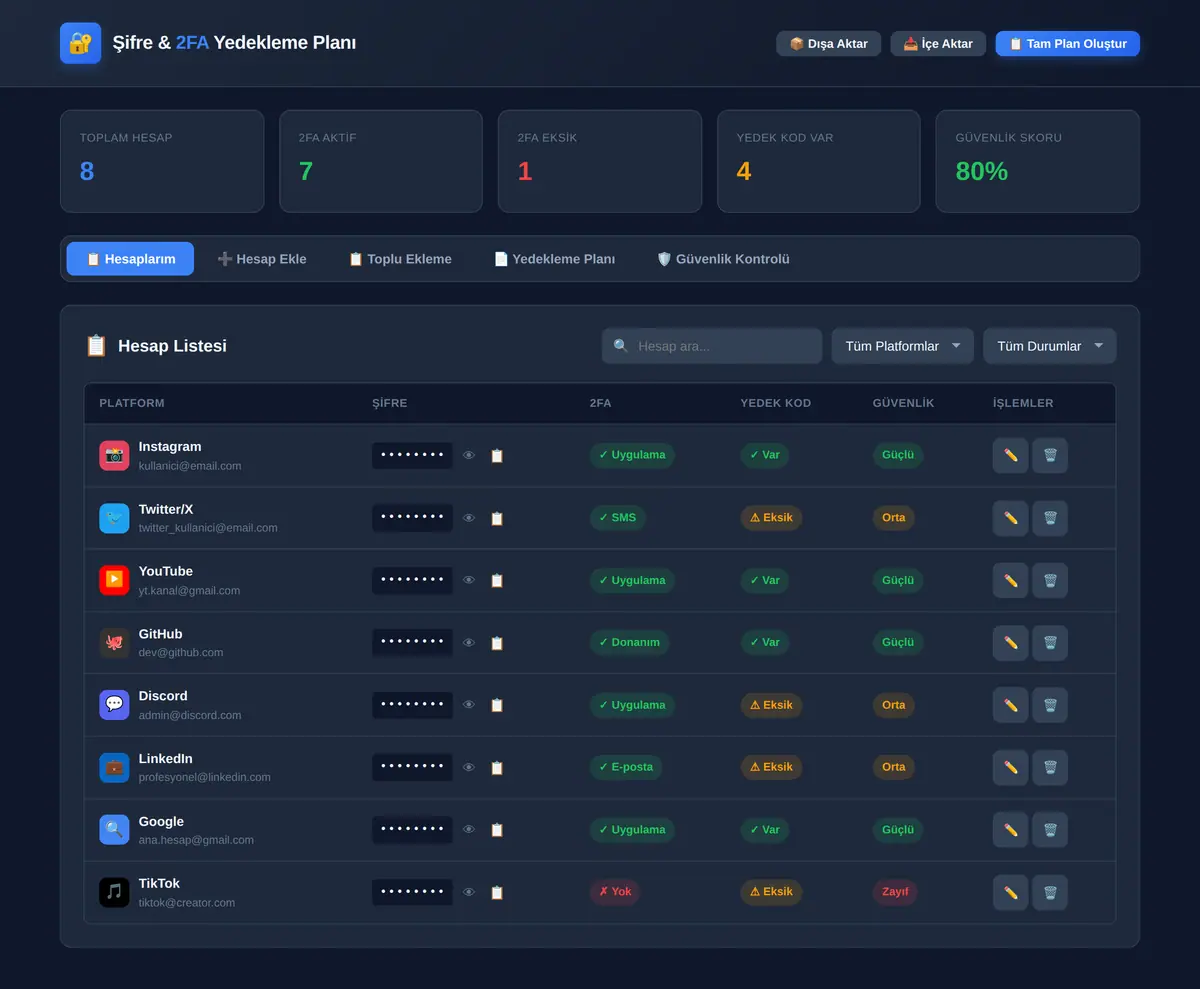The image size is (1200, 989).
Task: Open the Tüm Platformlar filter dropdown
Action: coord(902,346)
